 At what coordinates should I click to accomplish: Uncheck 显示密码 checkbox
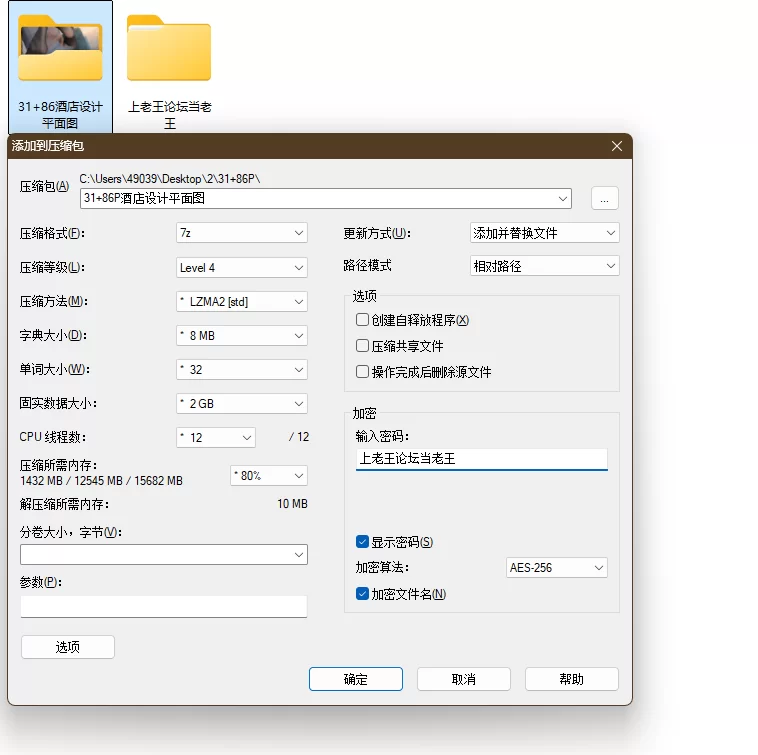pos(362,542)
